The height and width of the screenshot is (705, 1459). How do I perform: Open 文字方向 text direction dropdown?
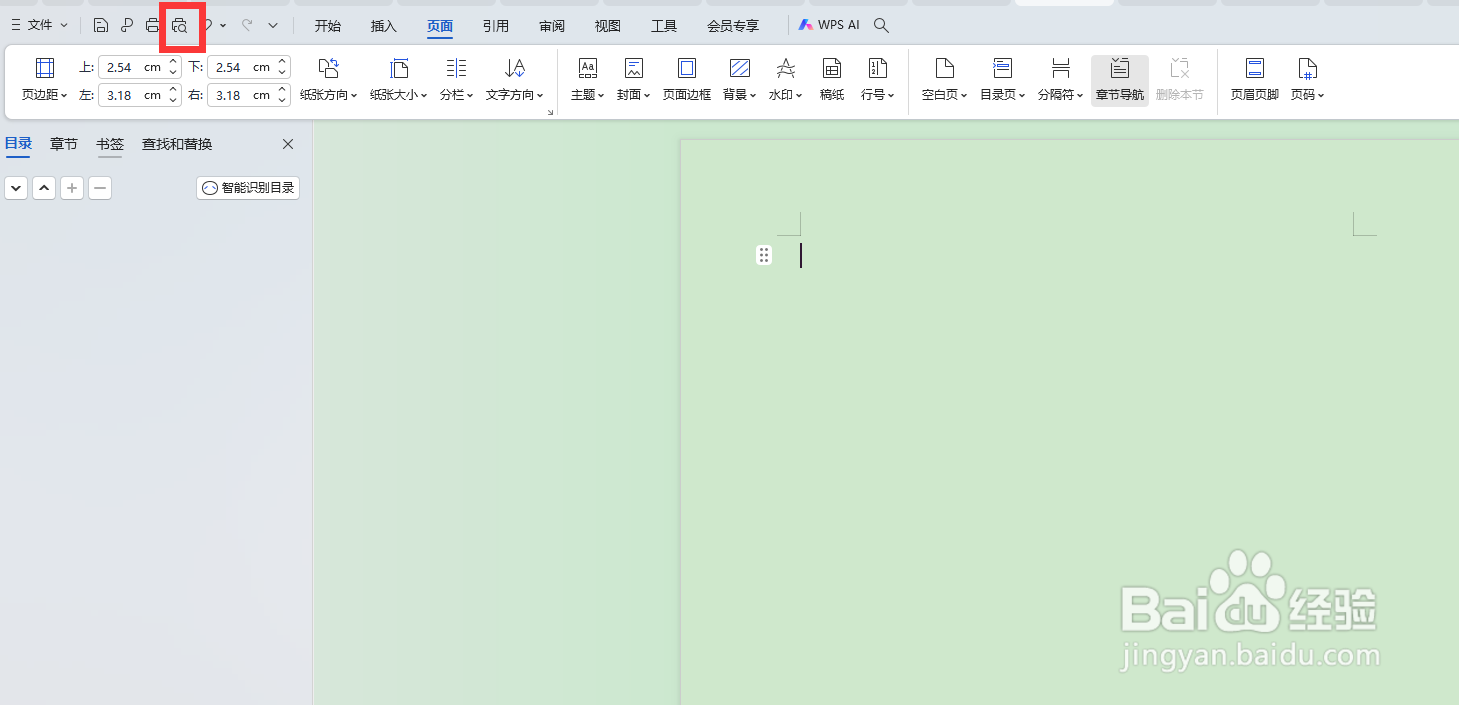(x=515, y=80)
